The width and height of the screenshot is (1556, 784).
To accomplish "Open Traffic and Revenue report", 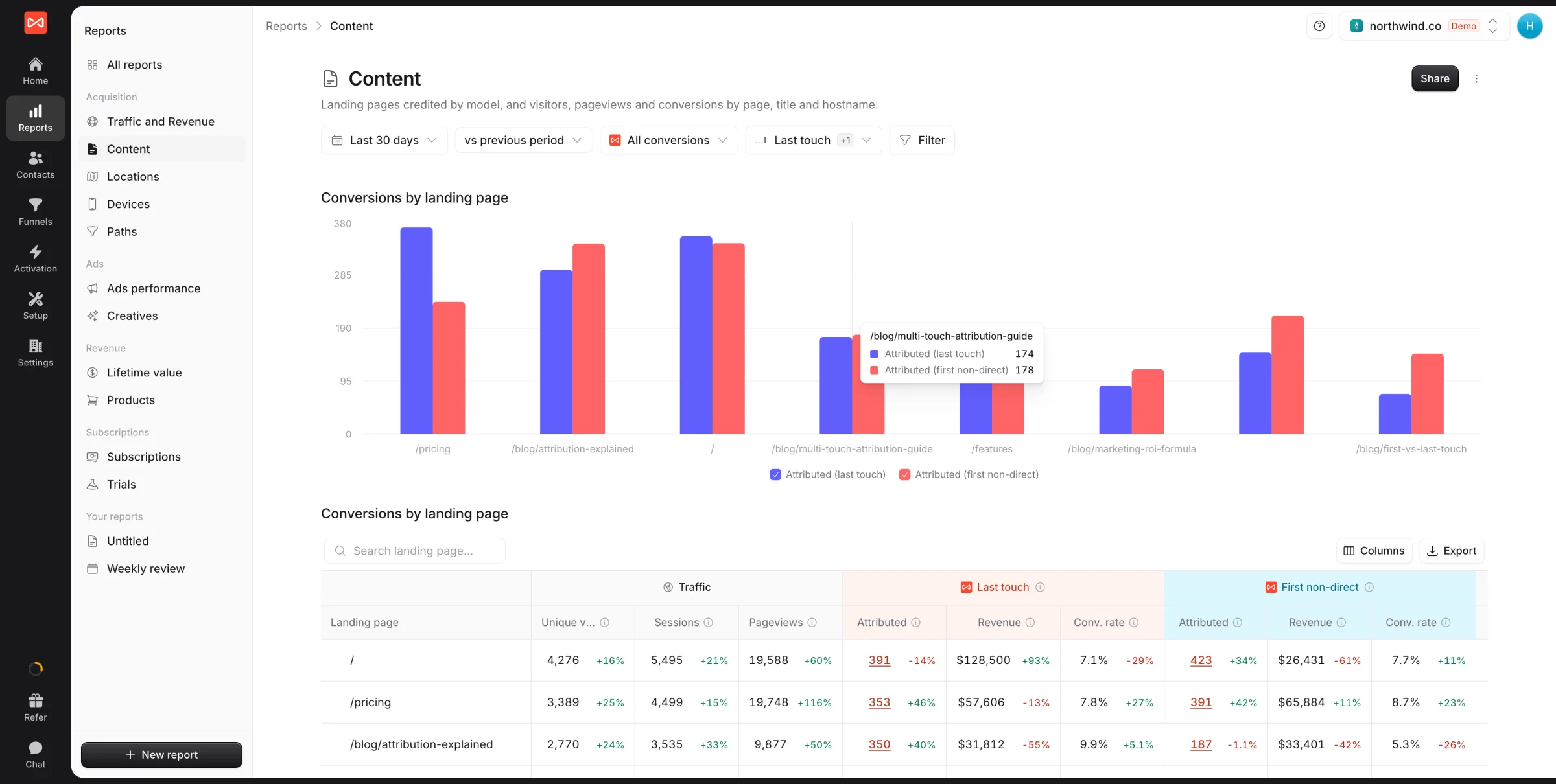I will (x=161, y=121).
